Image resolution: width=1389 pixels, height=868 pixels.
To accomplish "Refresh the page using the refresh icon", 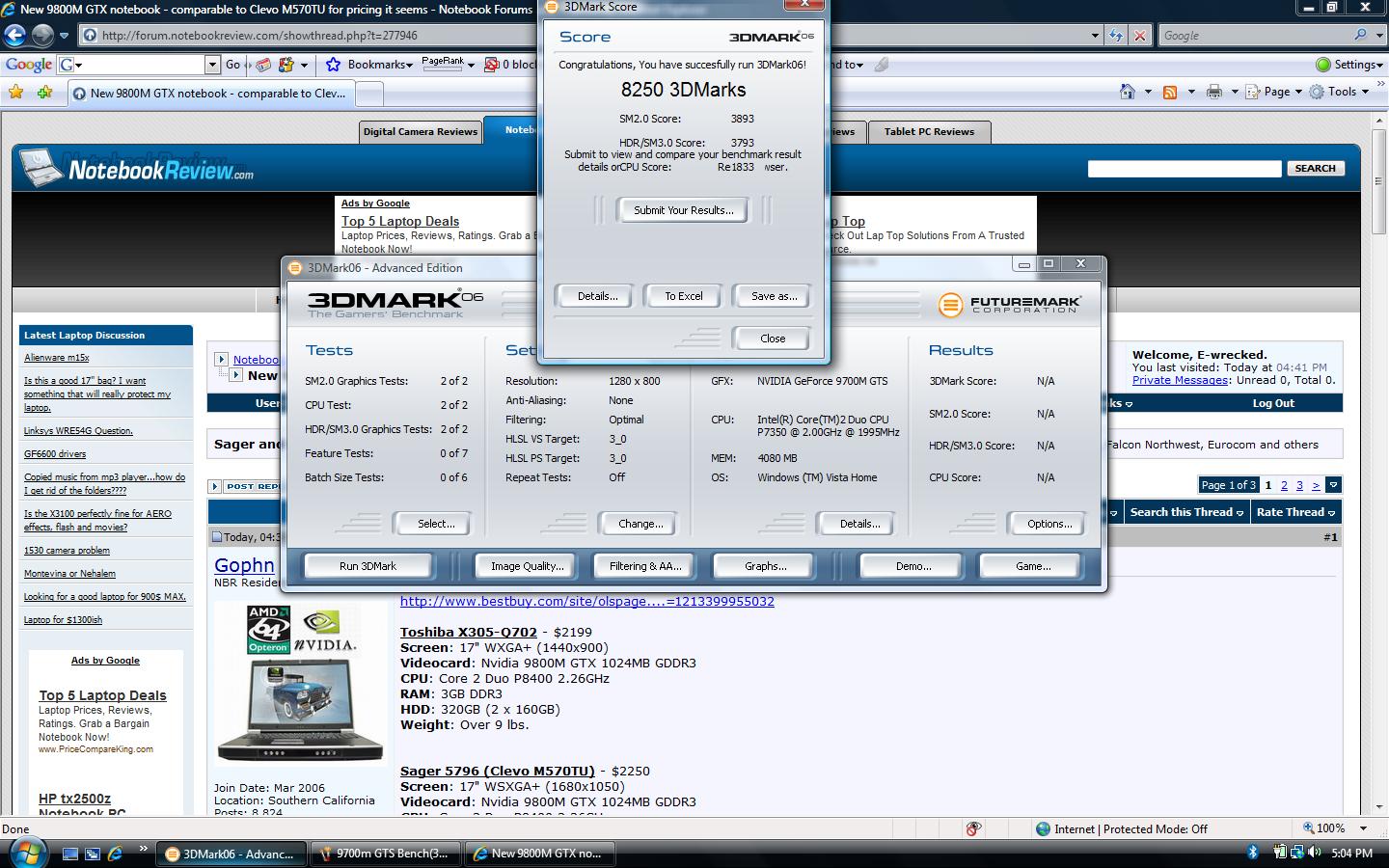I will coord(1116,36).
